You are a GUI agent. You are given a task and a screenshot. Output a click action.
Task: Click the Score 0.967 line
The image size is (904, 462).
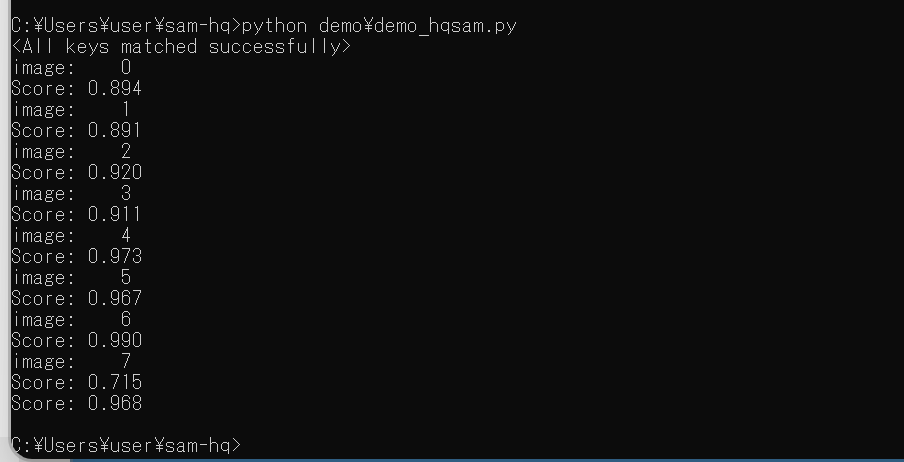(x=77, y=298)
